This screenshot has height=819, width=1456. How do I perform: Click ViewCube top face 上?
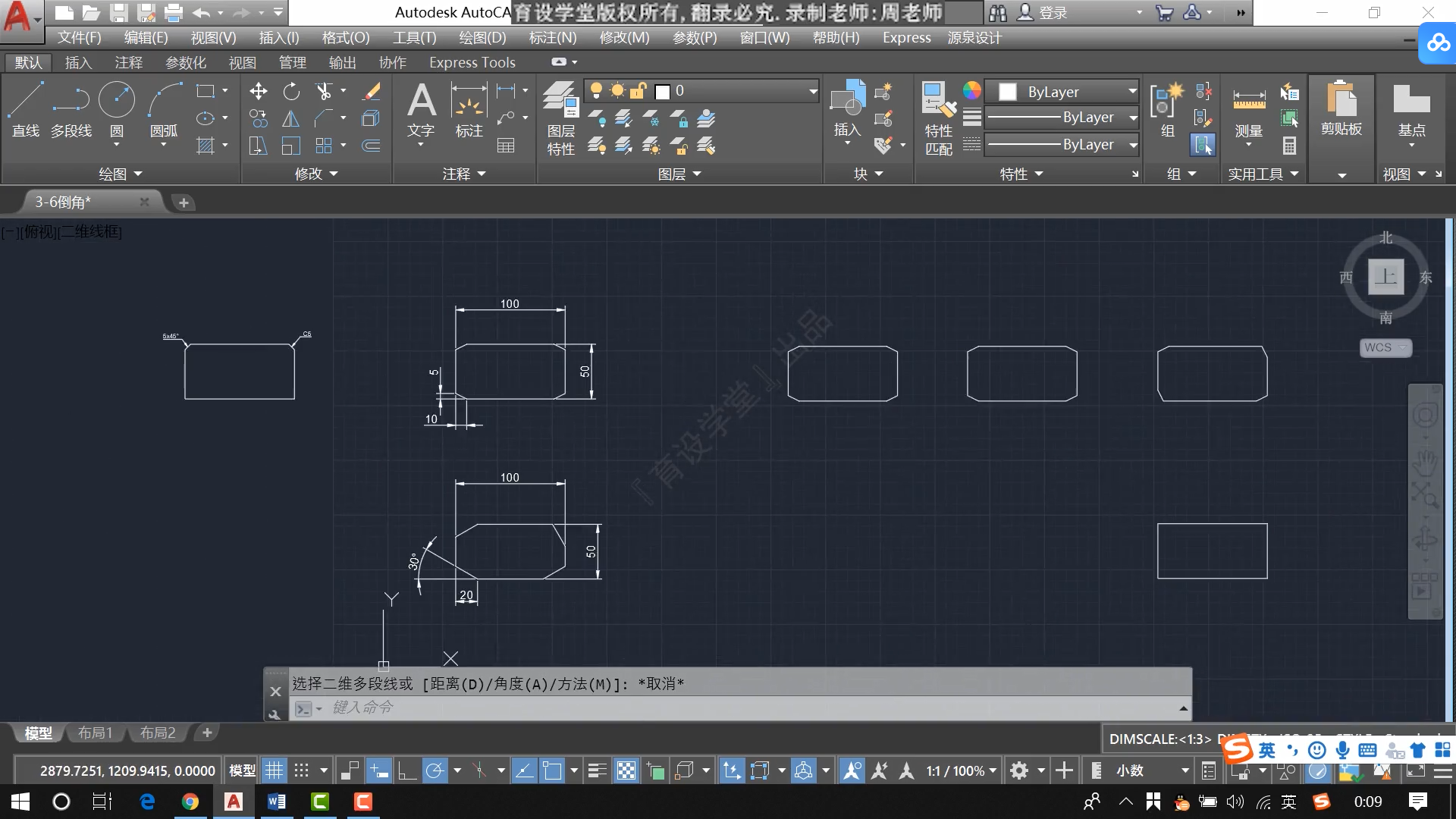point(1385,277)
